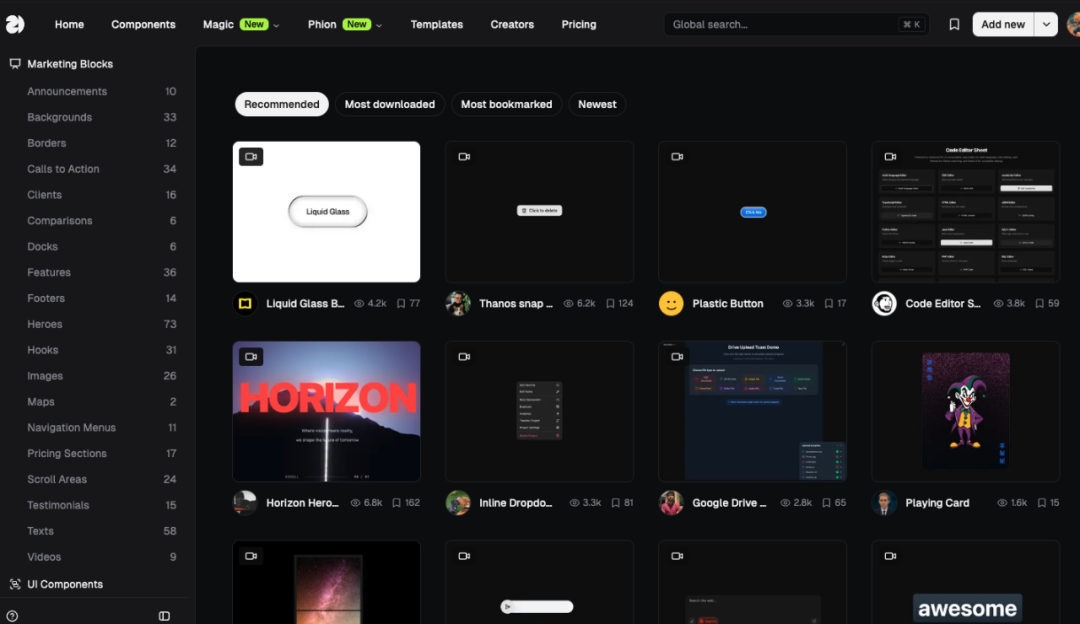This screenshot has height=624, width=1080.
Task: Open bookmarks icon in the header
Action: click(954, 24)
